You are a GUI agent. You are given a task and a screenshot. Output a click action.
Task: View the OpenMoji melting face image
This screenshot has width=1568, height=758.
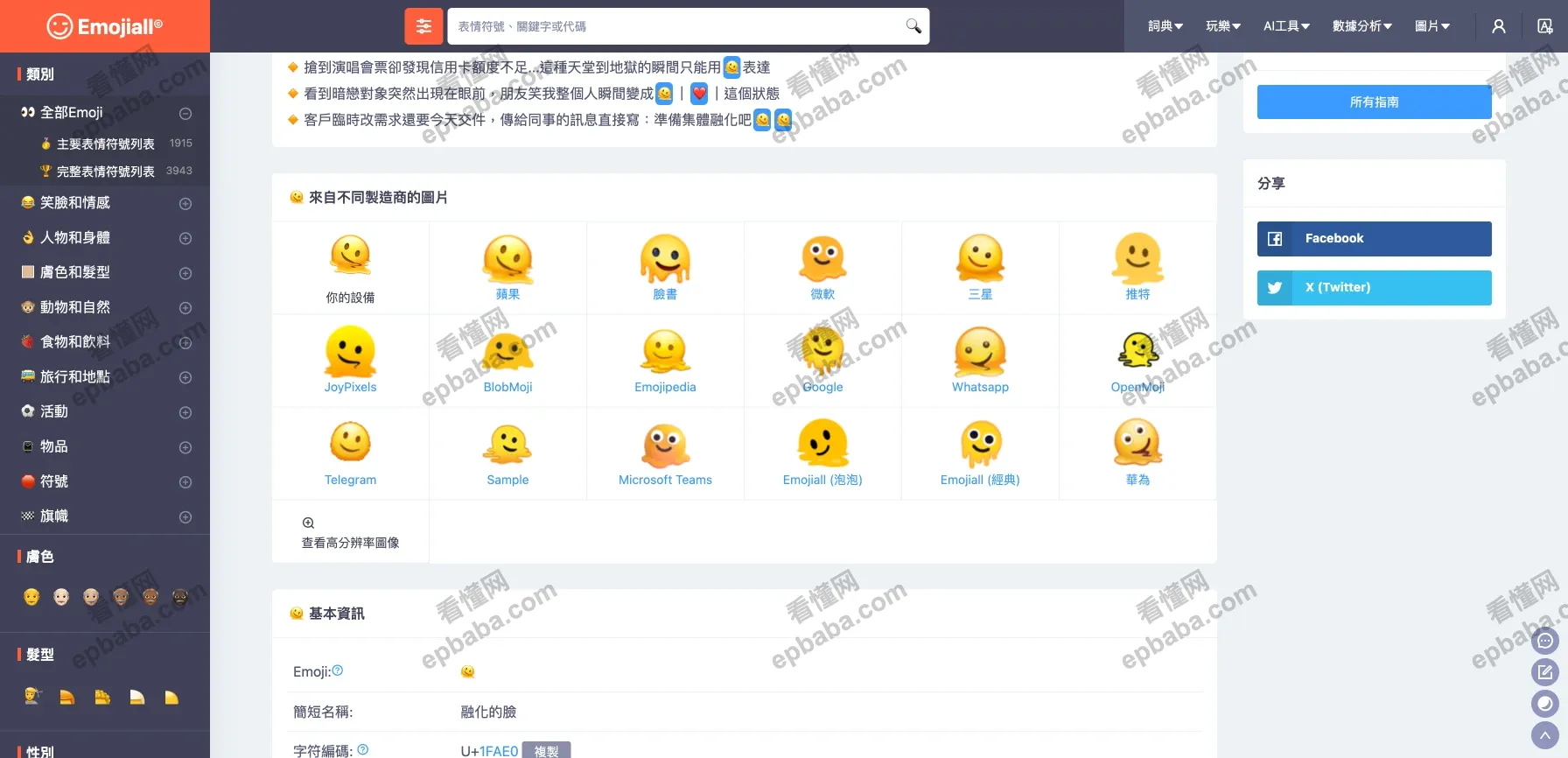1137,352
